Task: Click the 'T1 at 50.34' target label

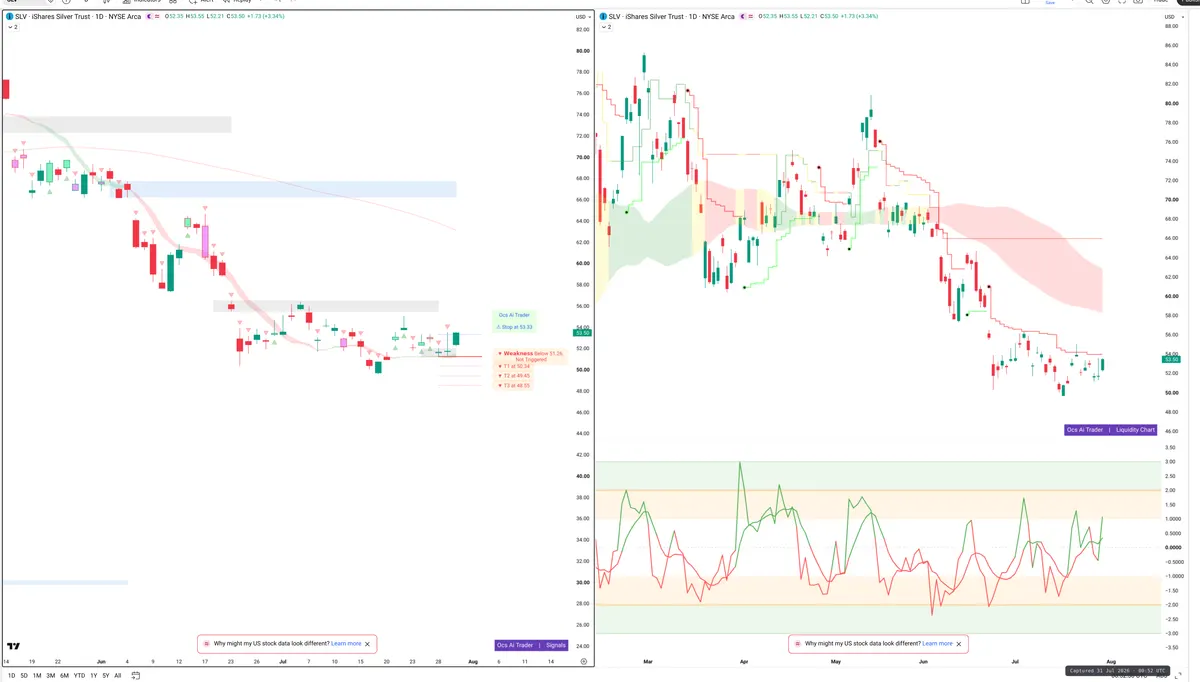Action: click(514, 366)
